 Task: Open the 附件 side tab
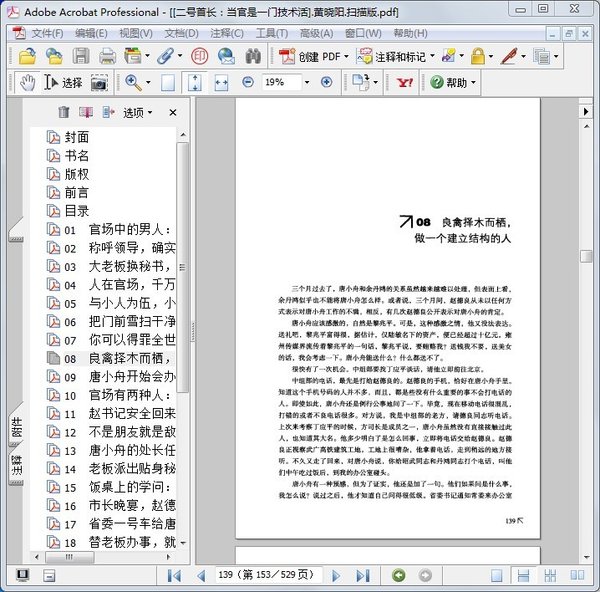(17, 427)
